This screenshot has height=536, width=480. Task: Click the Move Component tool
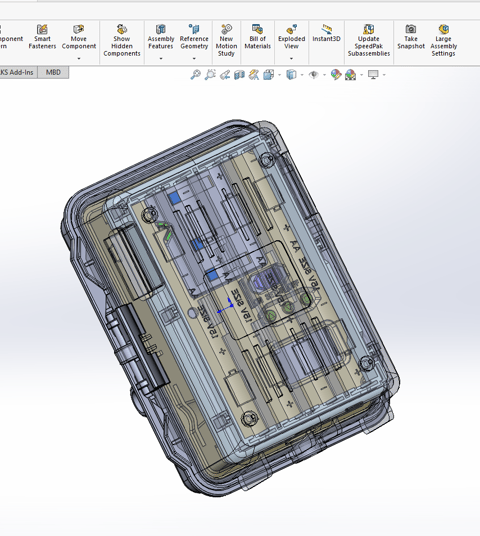[x=79, y=37]
